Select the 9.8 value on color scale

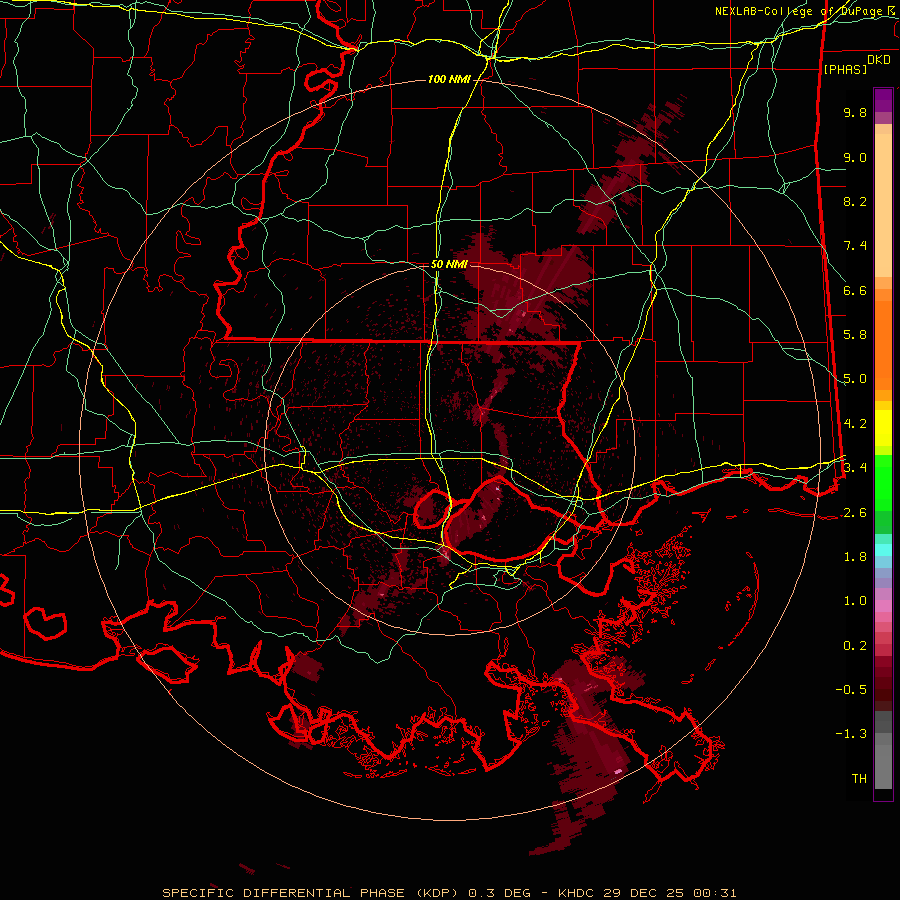click(855, 112)
